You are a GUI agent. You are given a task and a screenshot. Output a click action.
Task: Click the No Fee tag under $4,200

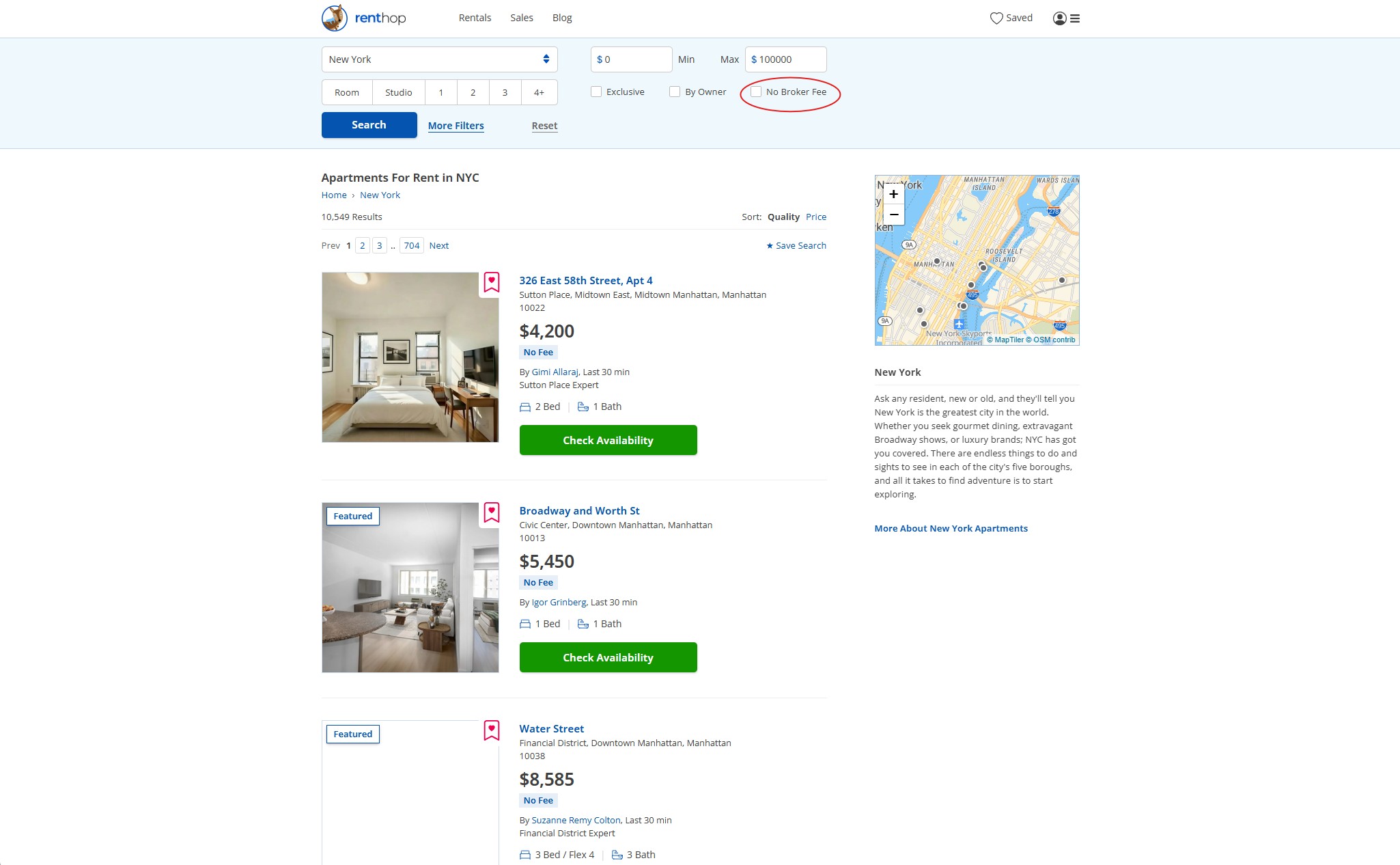538,353
